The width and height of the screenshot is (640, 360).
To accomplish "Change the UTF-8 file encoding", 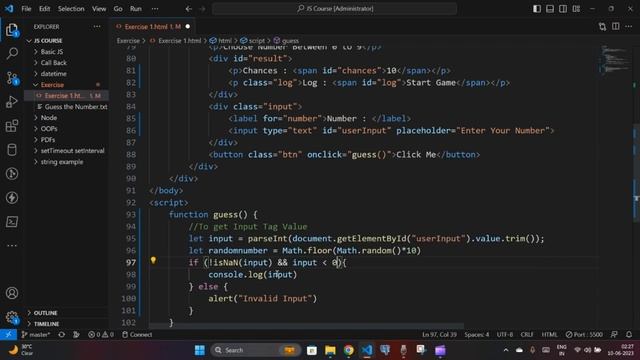I will pos(505,334).
